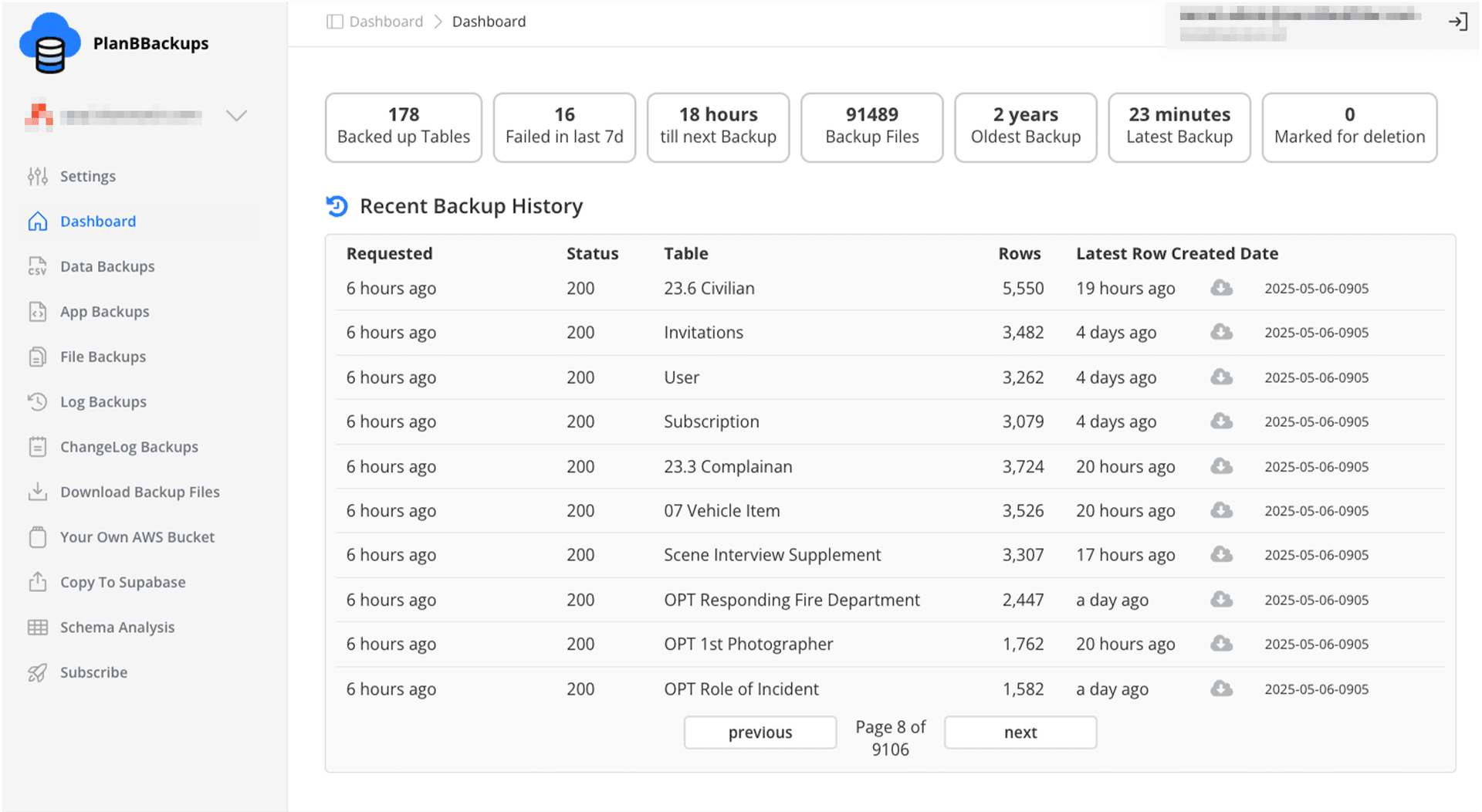Click the 18 hours till next Backup card

(719, 127)
